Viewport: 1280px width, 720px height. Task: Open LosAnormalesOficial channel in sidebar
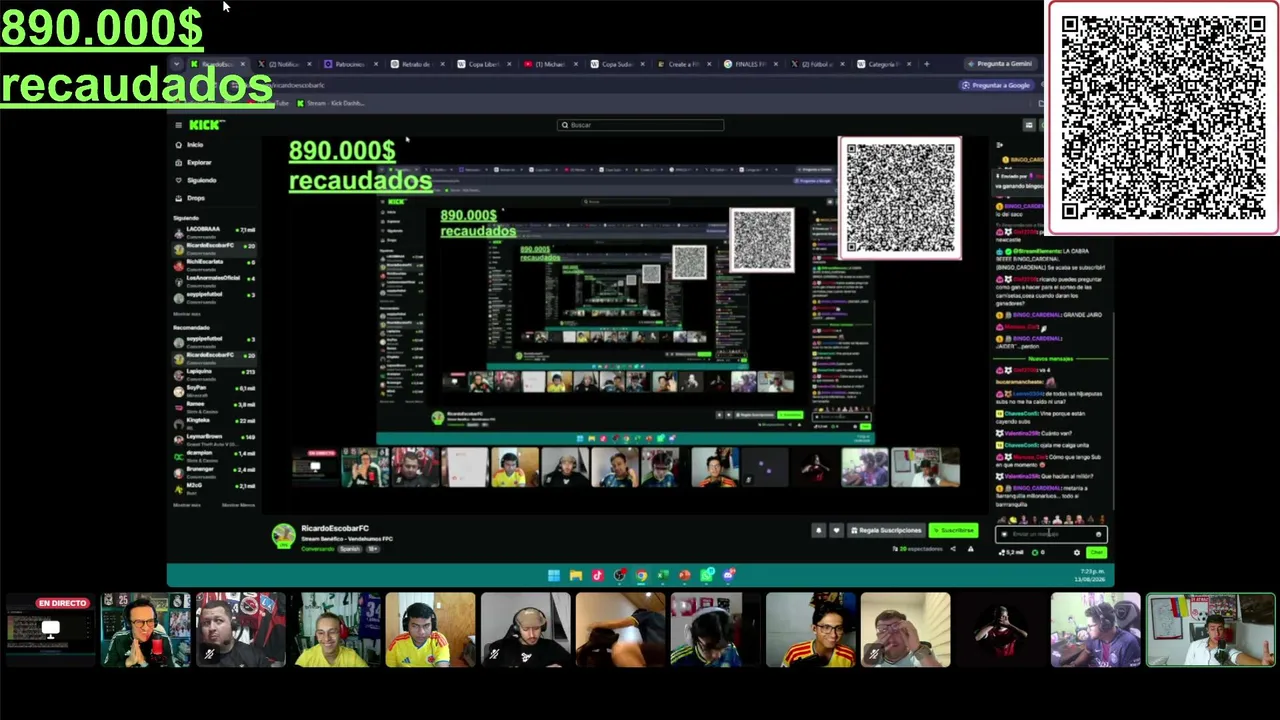(x=214, y=280)
